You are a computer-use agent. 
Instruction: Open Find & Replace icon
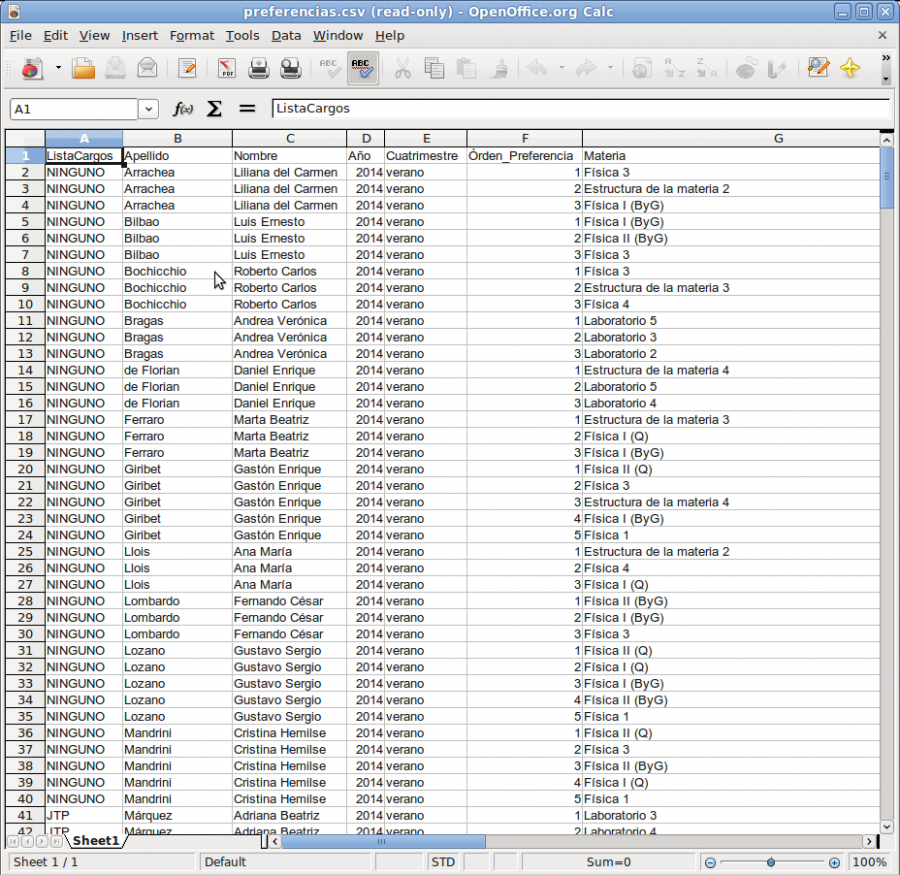click(x=818, y=68)
